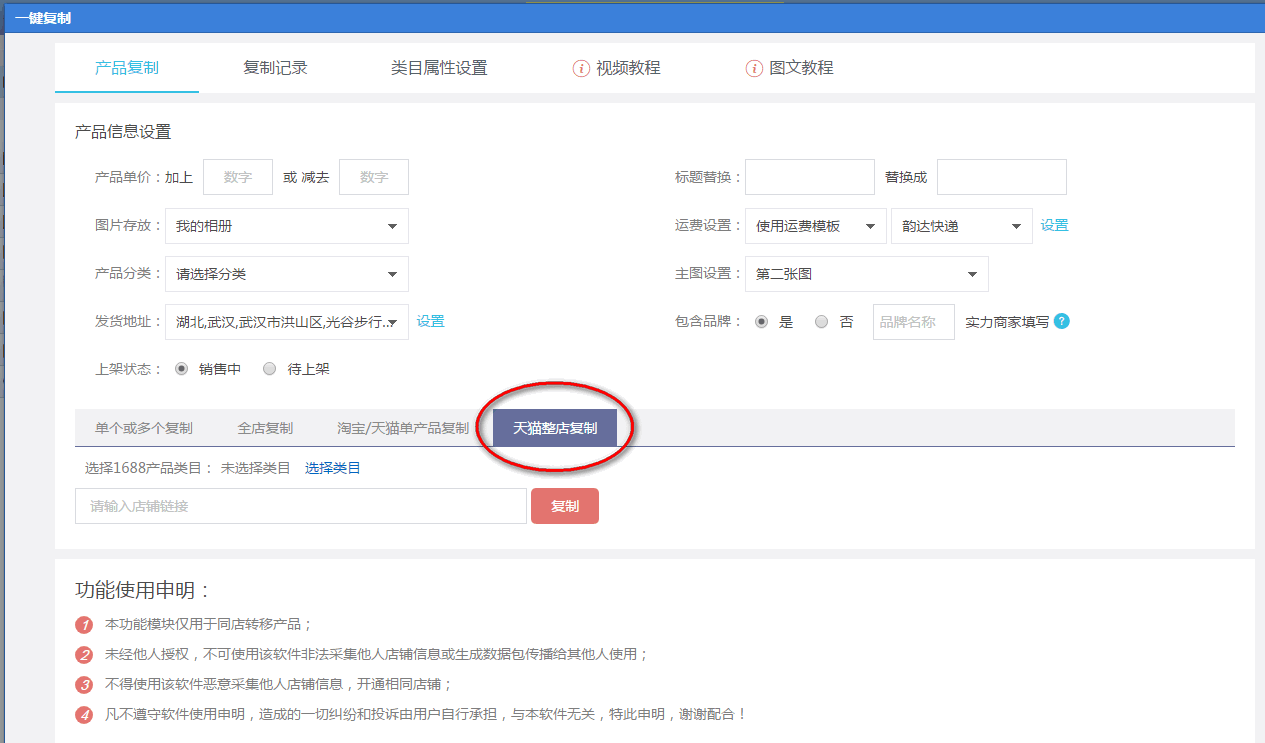Click the 请输入店铺链接 input field

click(x=301, y=506)
